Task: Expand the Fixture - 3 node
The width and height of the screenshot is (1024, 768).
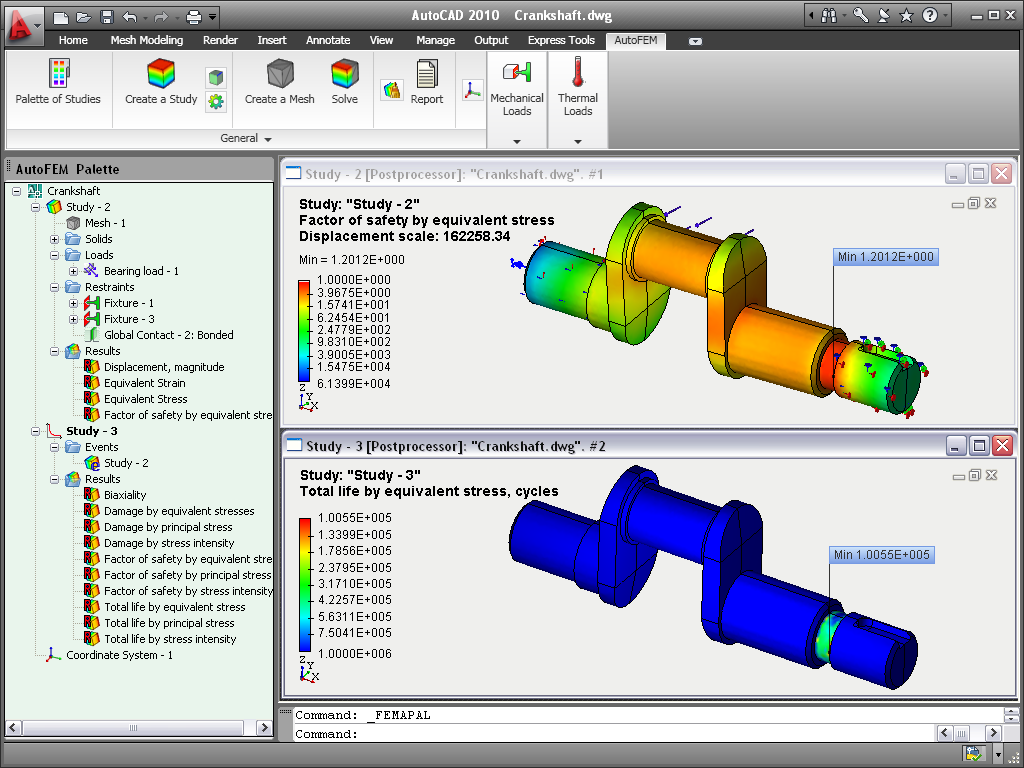Action: click(x=74, y=319)
